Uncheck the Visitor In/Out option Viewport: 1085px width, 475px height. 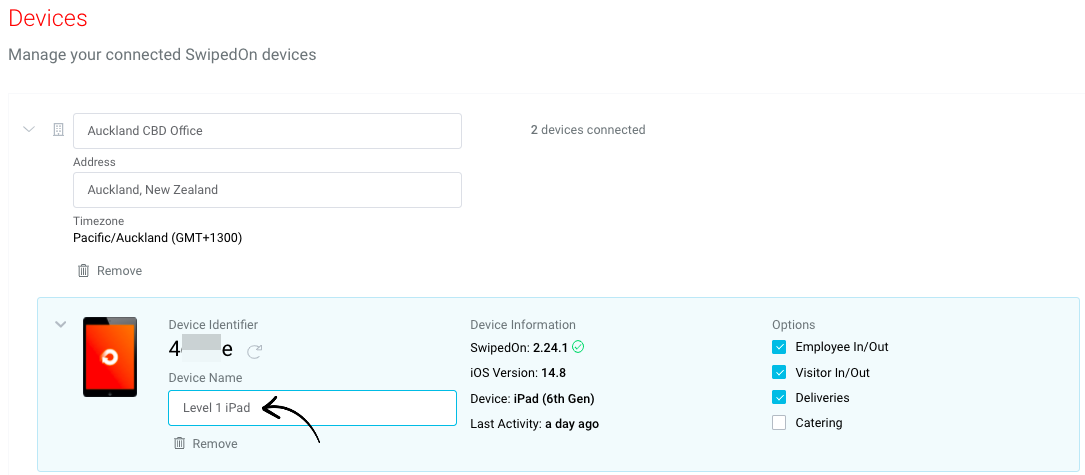779,373
